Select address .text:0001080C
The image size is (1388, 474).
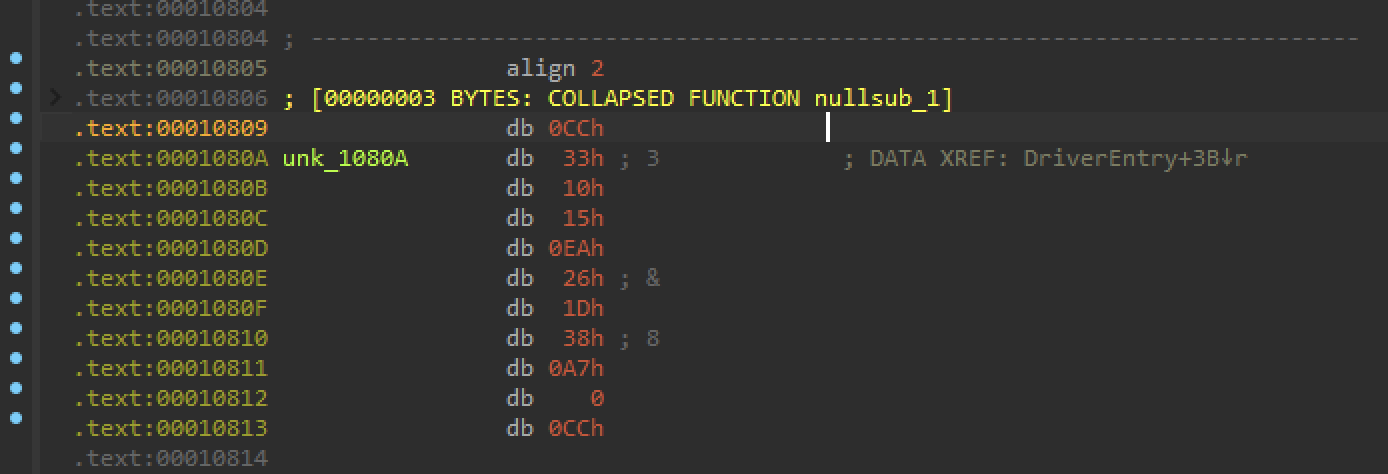click(171, 218)
